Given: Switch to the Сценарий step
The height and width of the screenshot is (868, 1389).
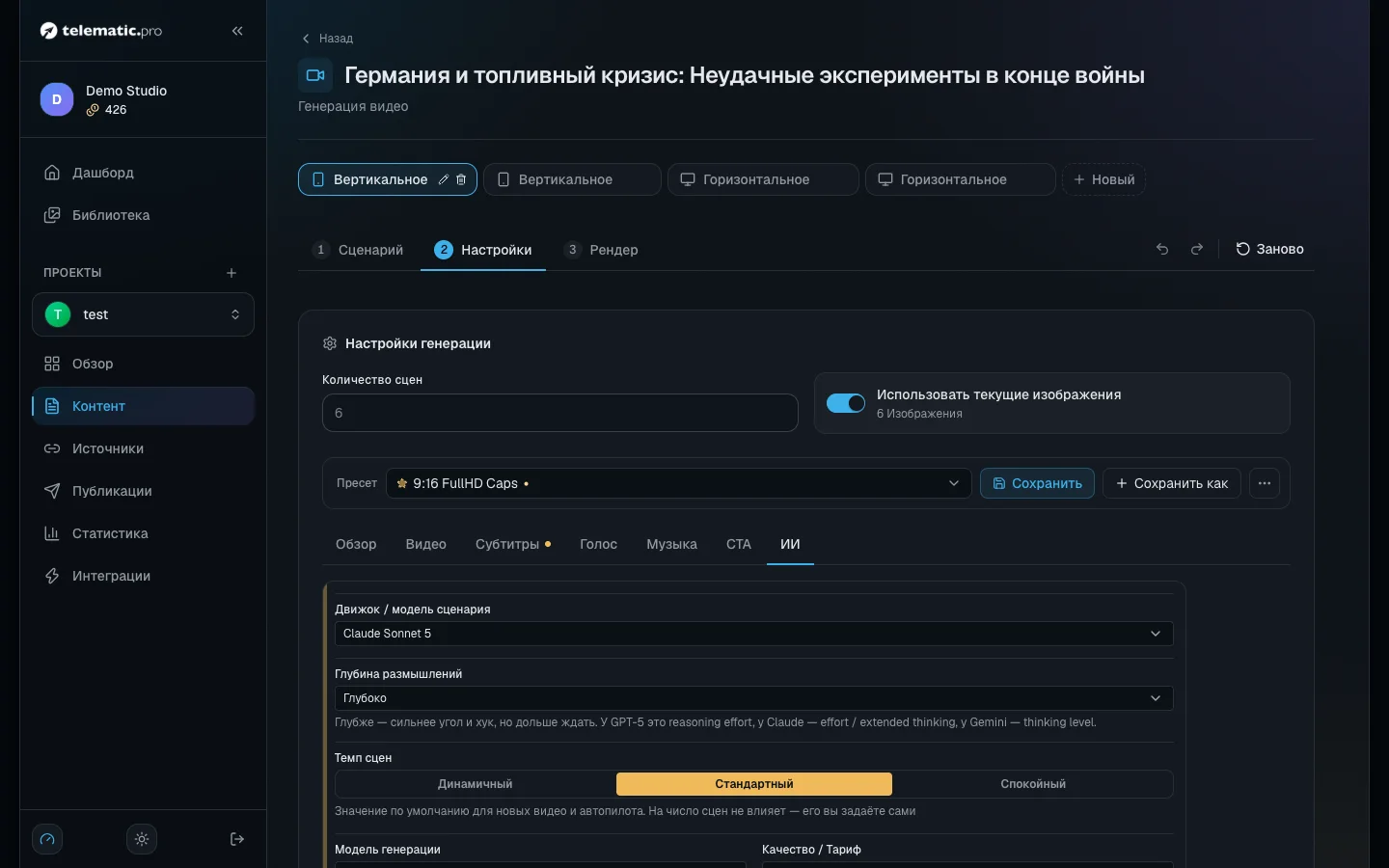Looking at the screenshot, I should coord(359,250).
